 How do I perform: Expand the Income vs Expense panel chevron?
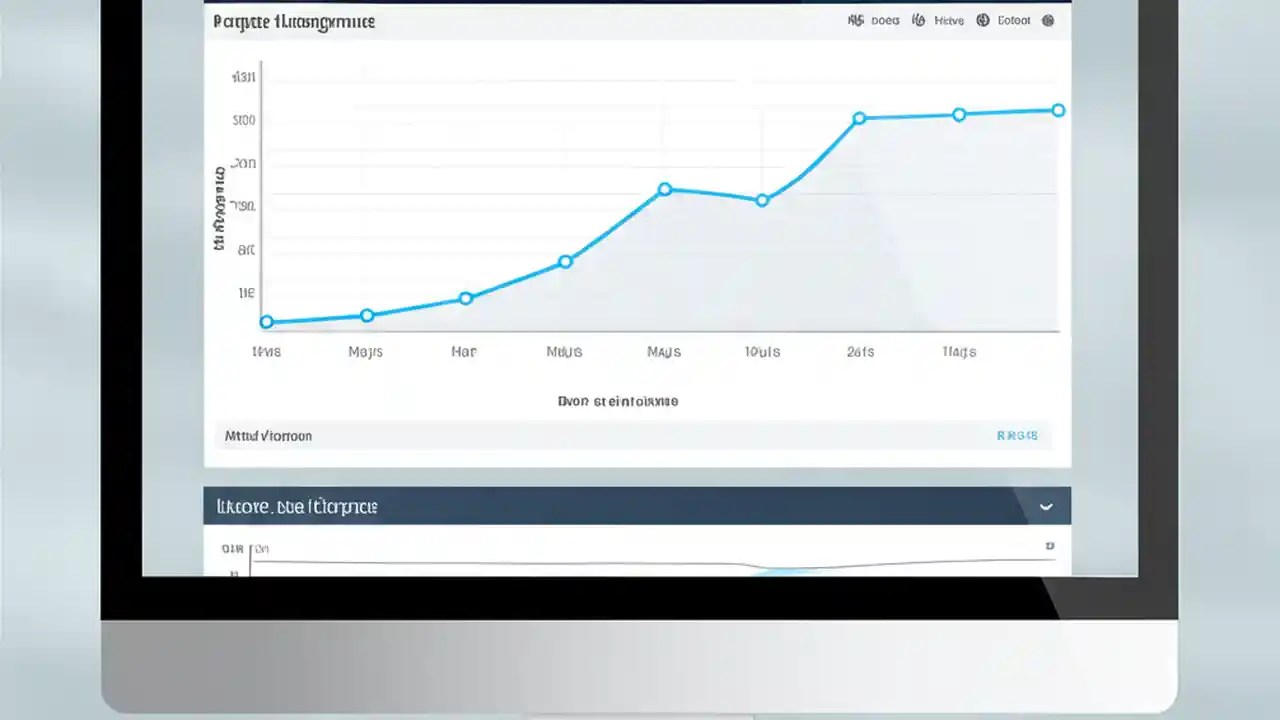click(x=1046, y=507)
